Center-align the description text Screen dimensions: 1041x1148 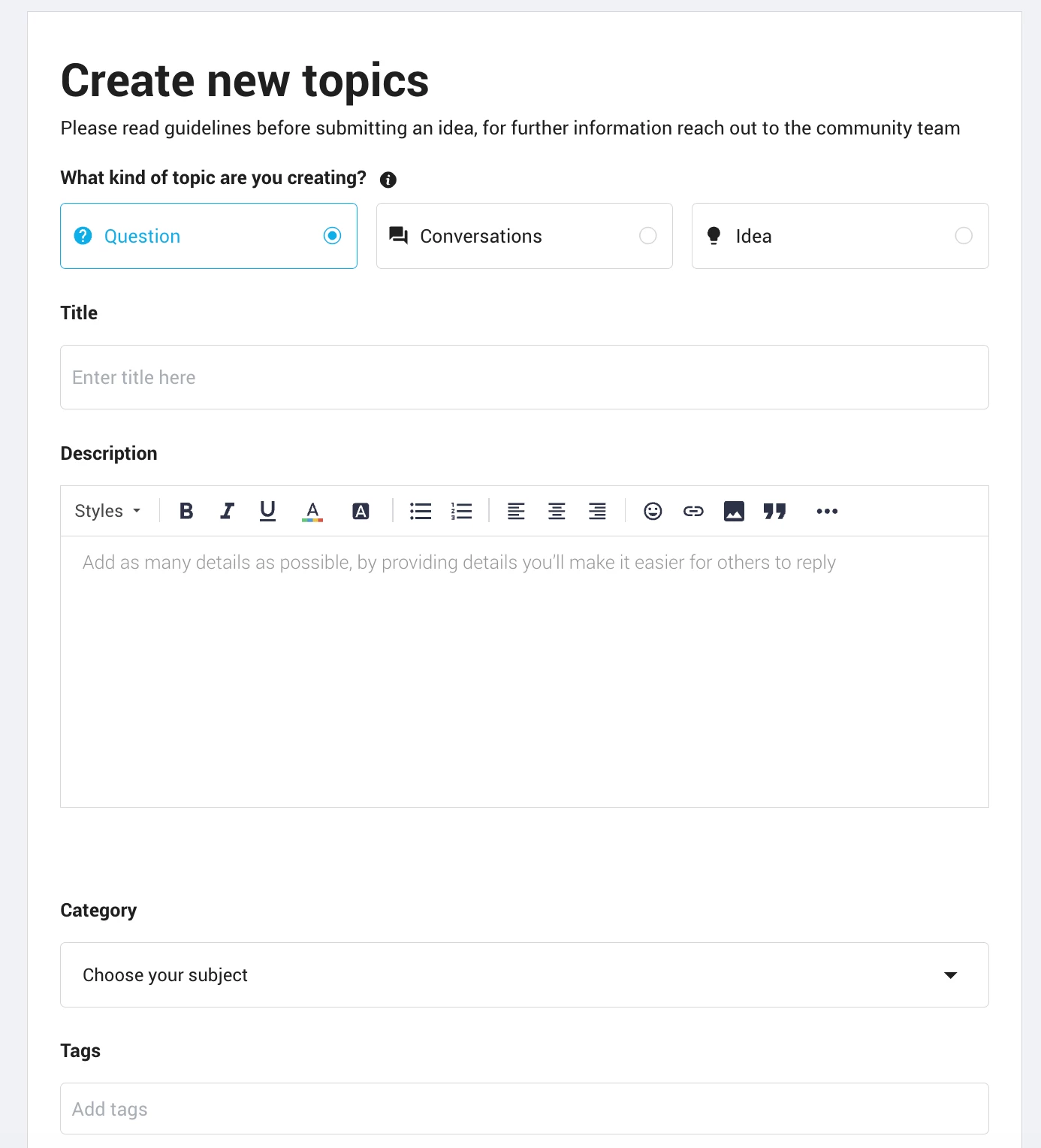557,511
